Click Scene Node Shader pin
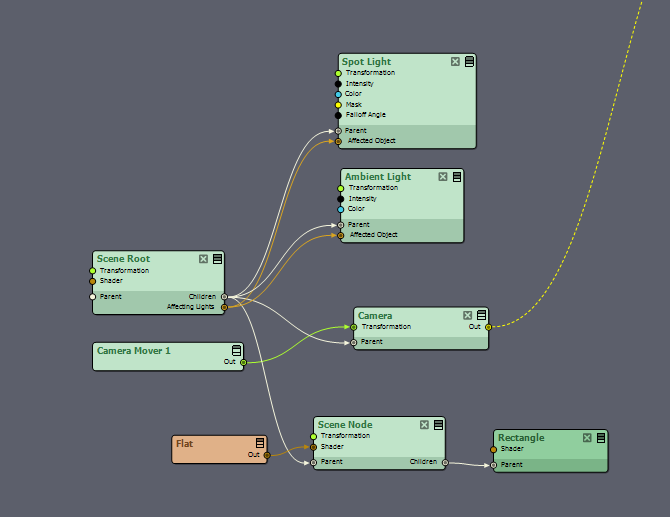 coord(314,447)
